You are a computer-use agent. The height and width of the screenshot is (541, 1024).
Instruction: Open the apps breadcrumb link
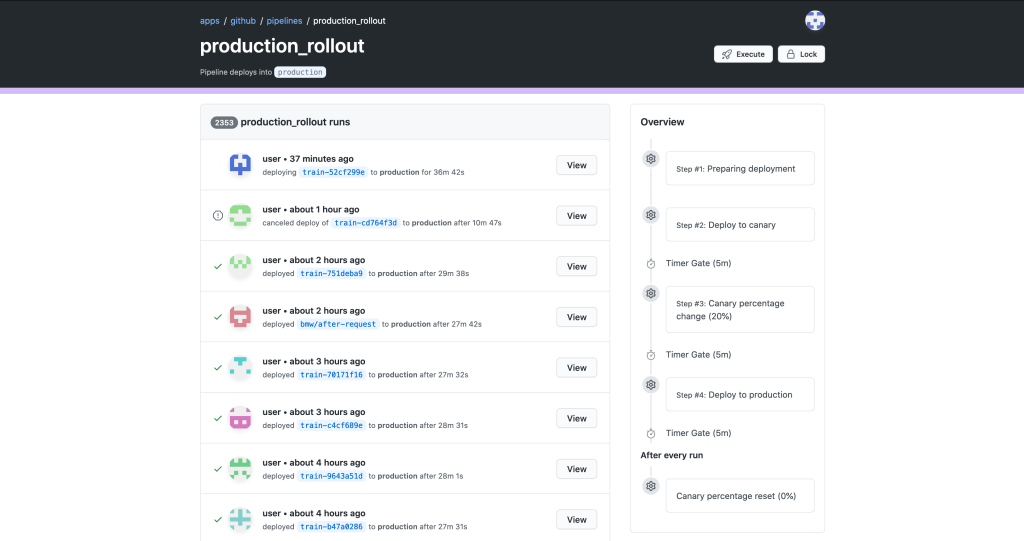coord(209,21)
